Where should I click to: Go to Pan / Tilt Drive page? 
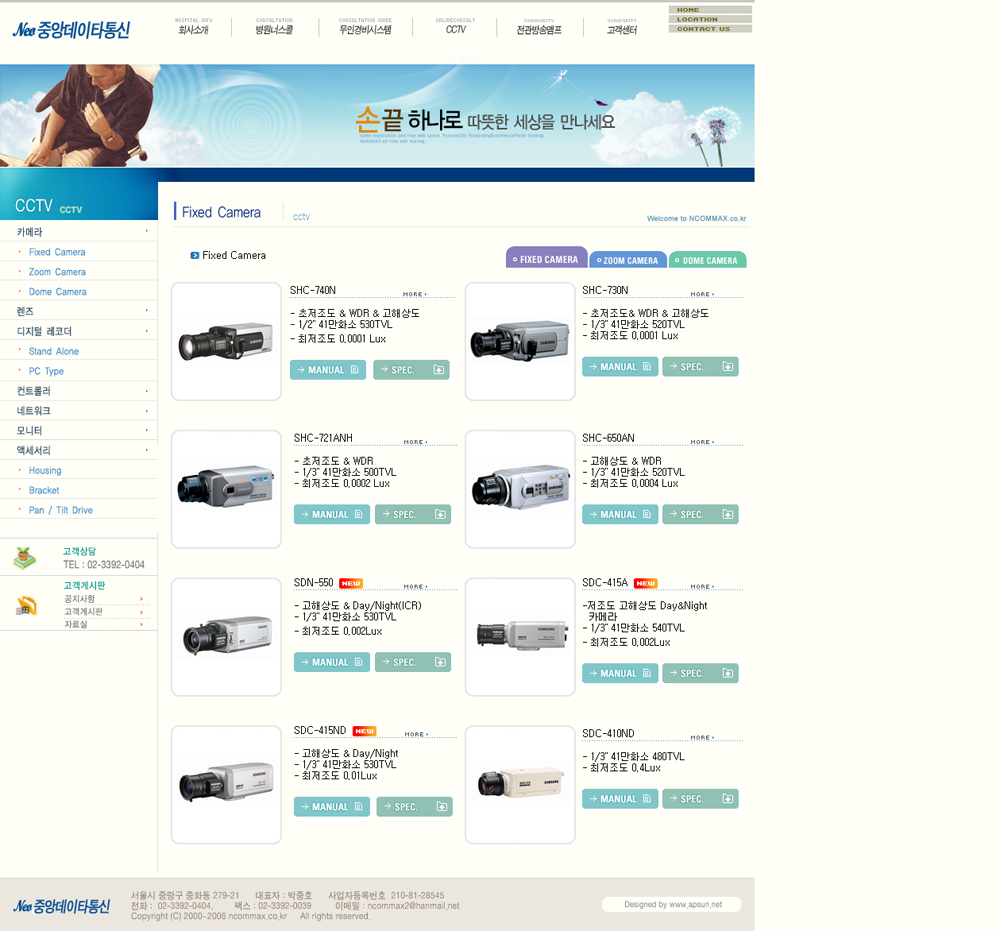click(x=61, y=510)
